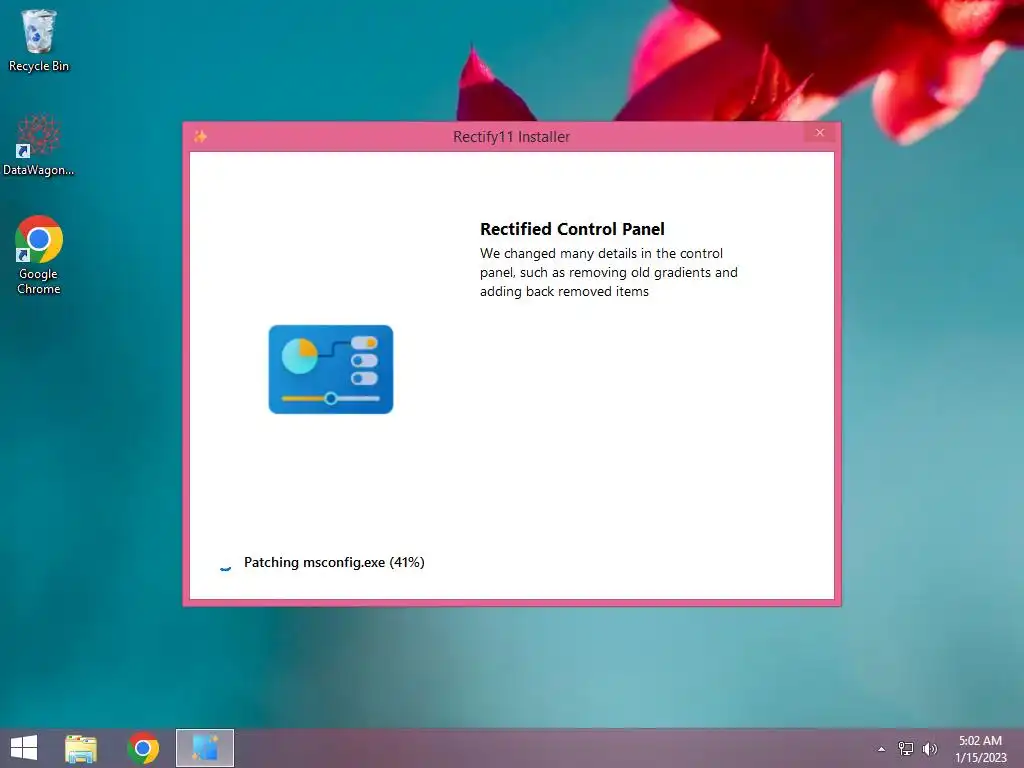Open the volume speaker tray icon
This screenshot has height=768, width=1024.
930,749
